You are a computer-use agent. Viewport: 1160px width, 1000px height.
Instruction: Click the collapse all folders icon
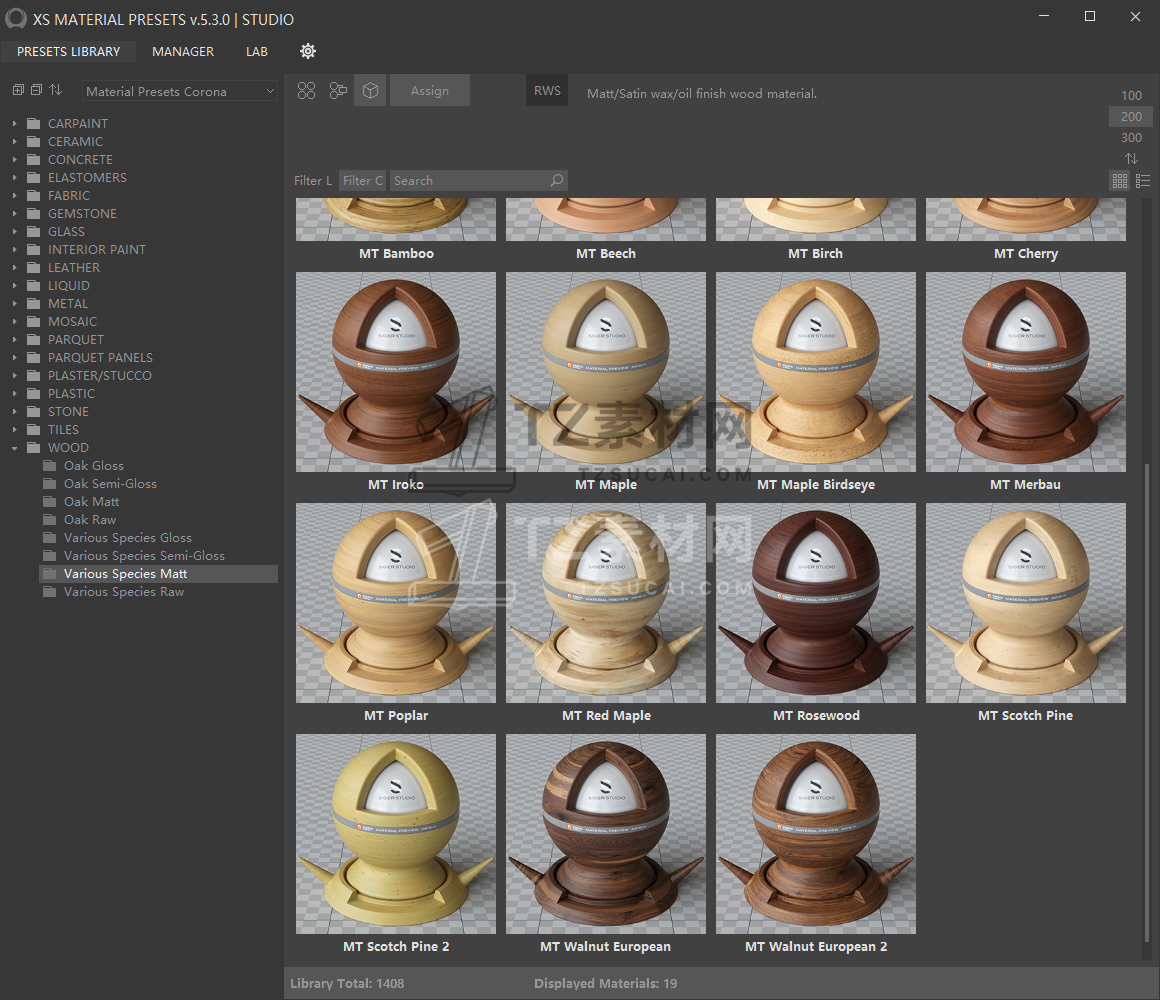pyautogui.click(x=36, y=90)
